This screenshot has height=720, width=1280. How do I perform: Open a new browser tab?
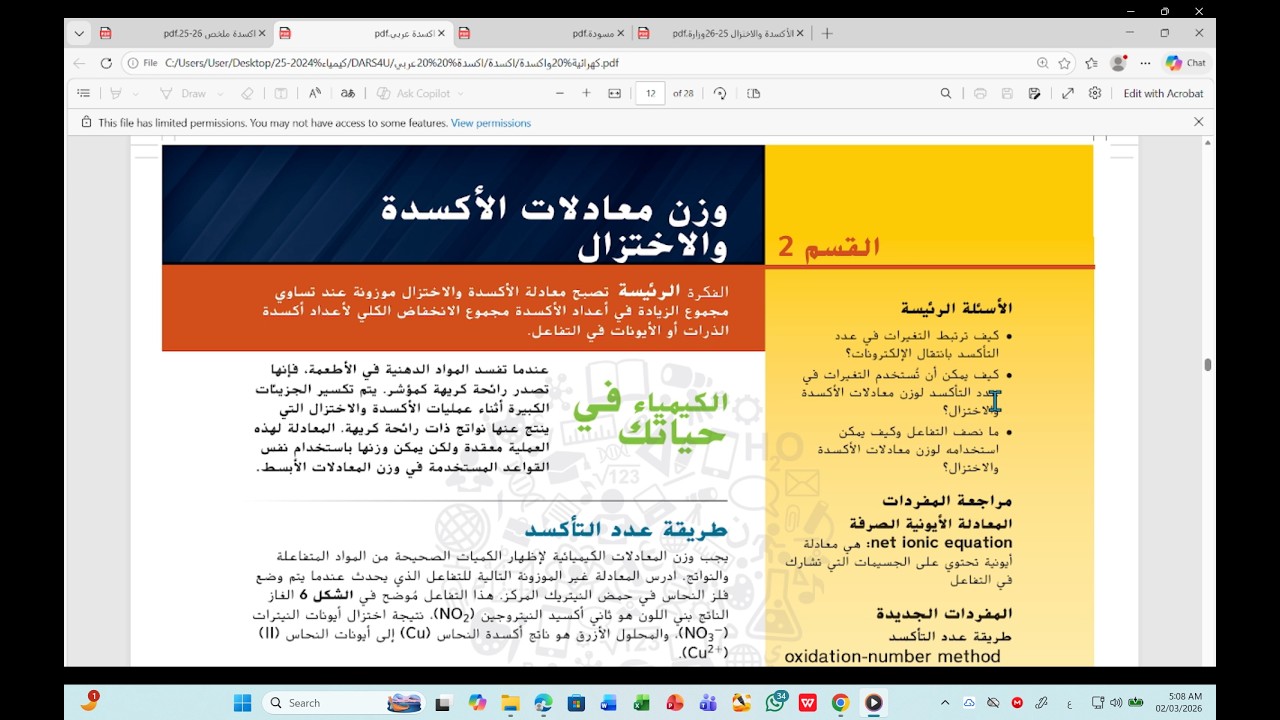(827, 33)
